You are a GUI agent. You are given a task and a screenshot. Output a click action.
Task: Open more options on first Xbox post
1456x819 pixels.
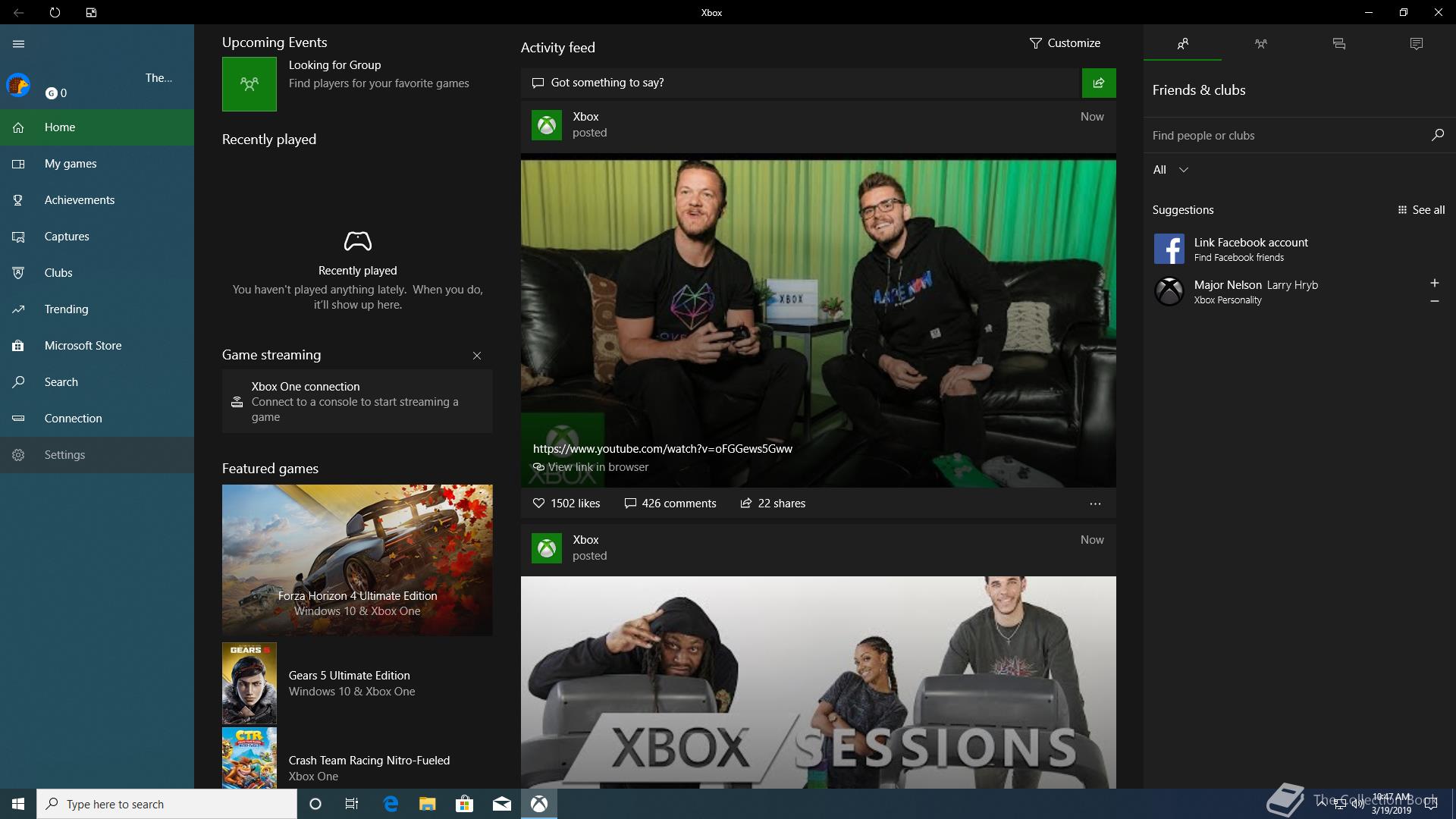1094,504
